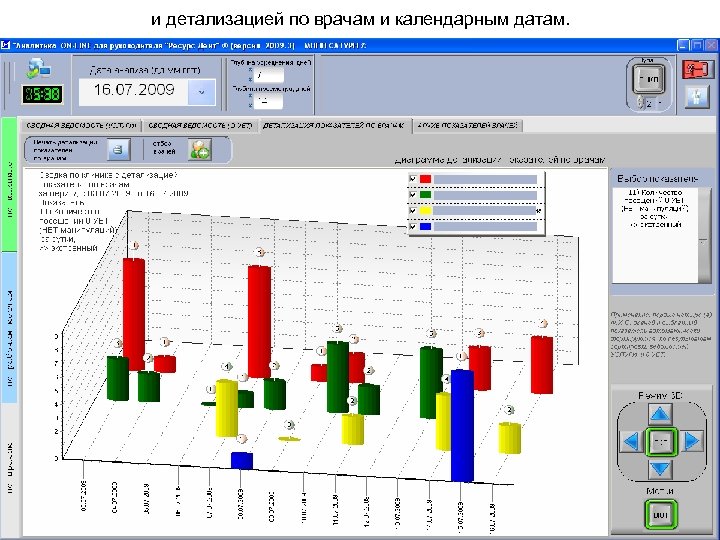Click the indicator selection list scrollbar

[x=705, y=235]
